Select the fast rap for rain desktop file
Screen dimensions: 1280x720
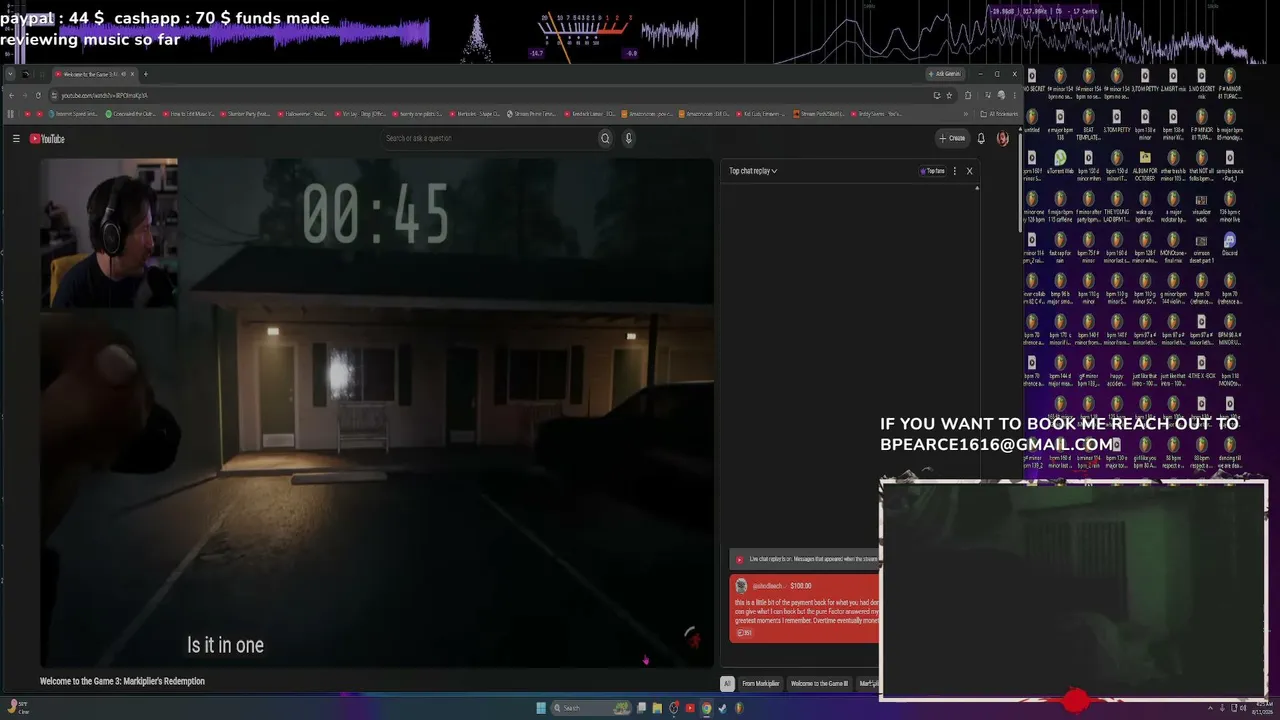coord(1060,248)
